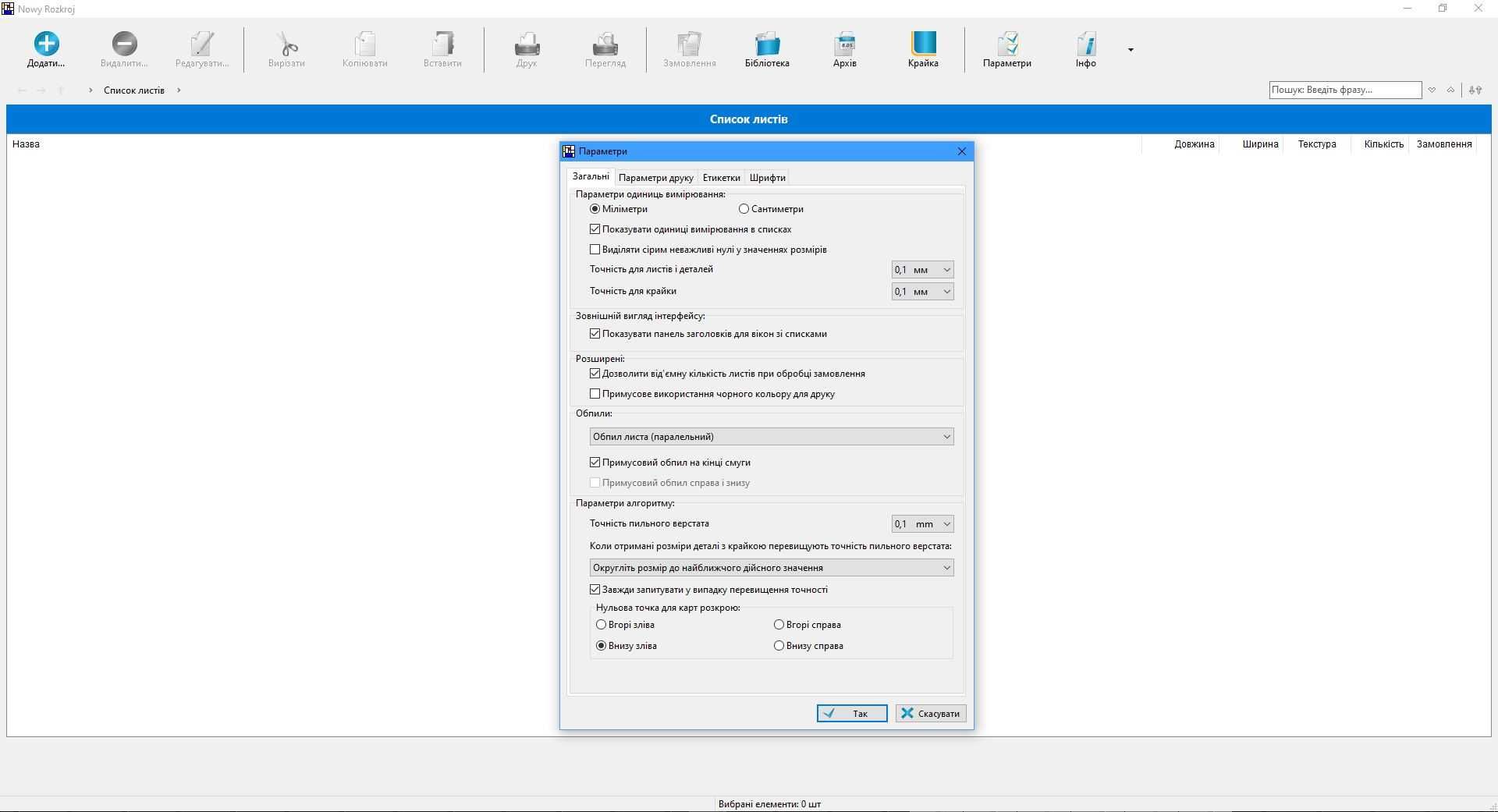
Task: Click the Друк printer icon
Action: point(527,44)
